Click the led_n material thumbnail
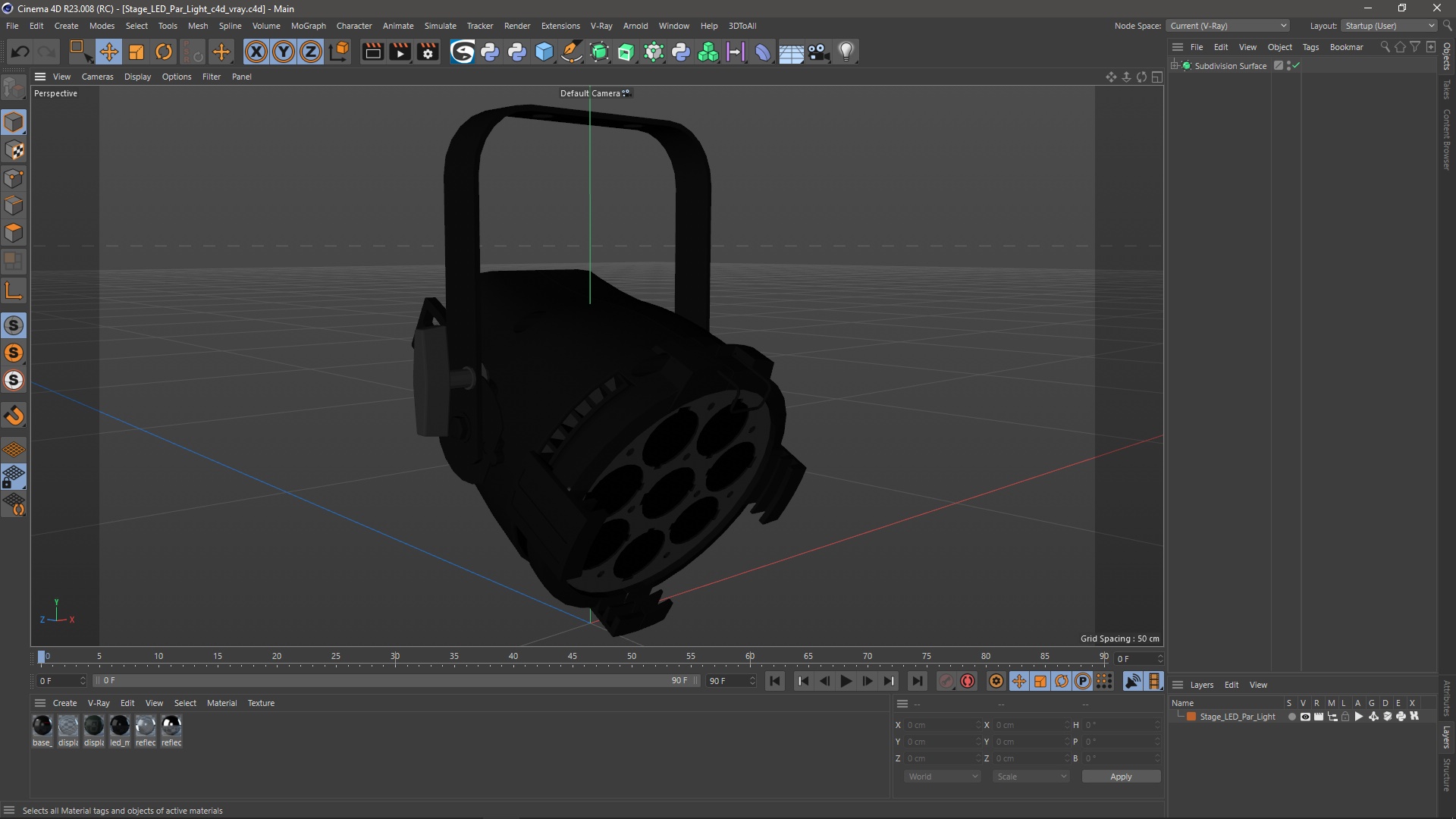This screenshot has height=819, width=1456. [x=119, y=725]
